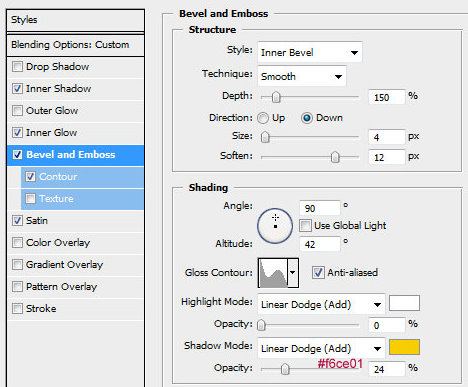Check Use Global Light option
The width and height of the screenshot is (468, 387).
point(305,226)
